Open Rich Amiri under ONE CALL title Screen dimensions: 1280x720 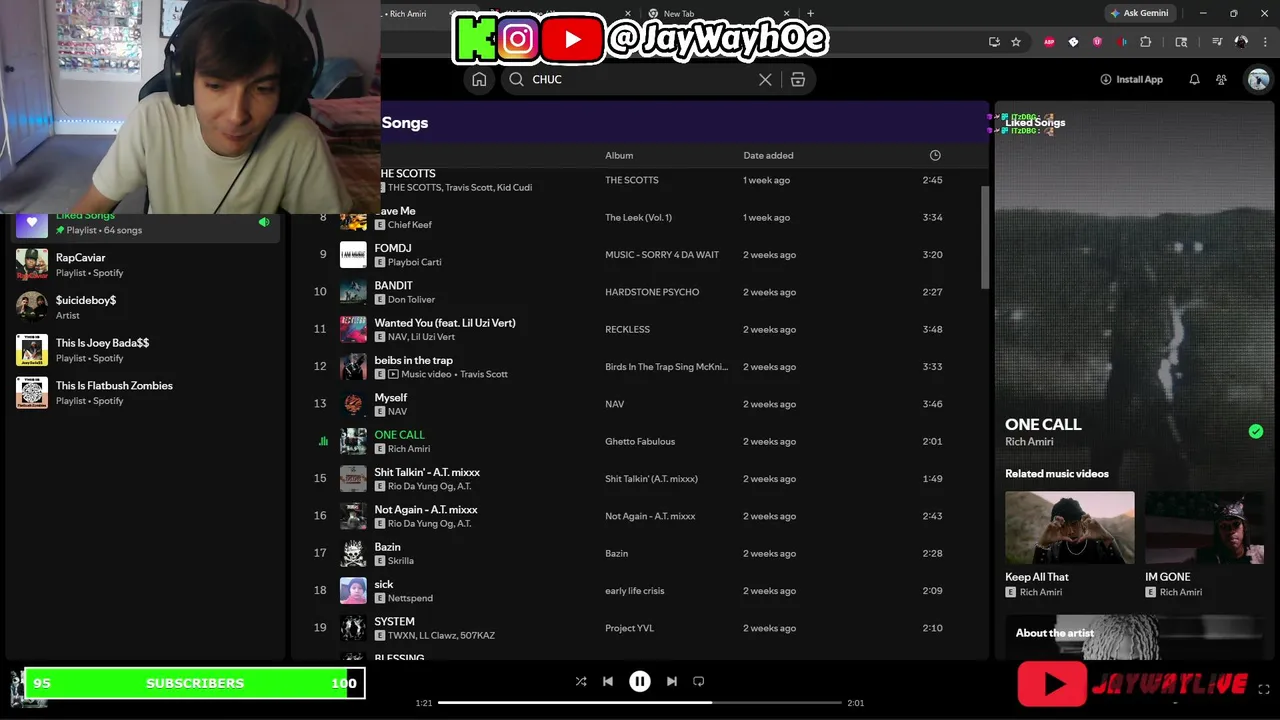[x=1029, y=442]
